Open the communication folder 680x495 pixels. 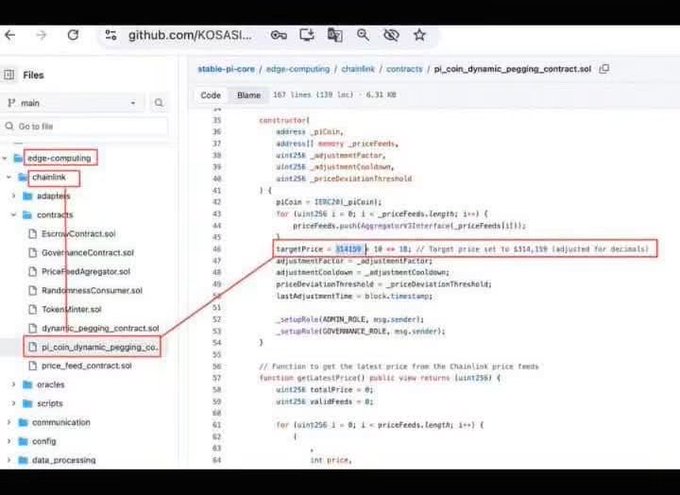pos(61,422)
